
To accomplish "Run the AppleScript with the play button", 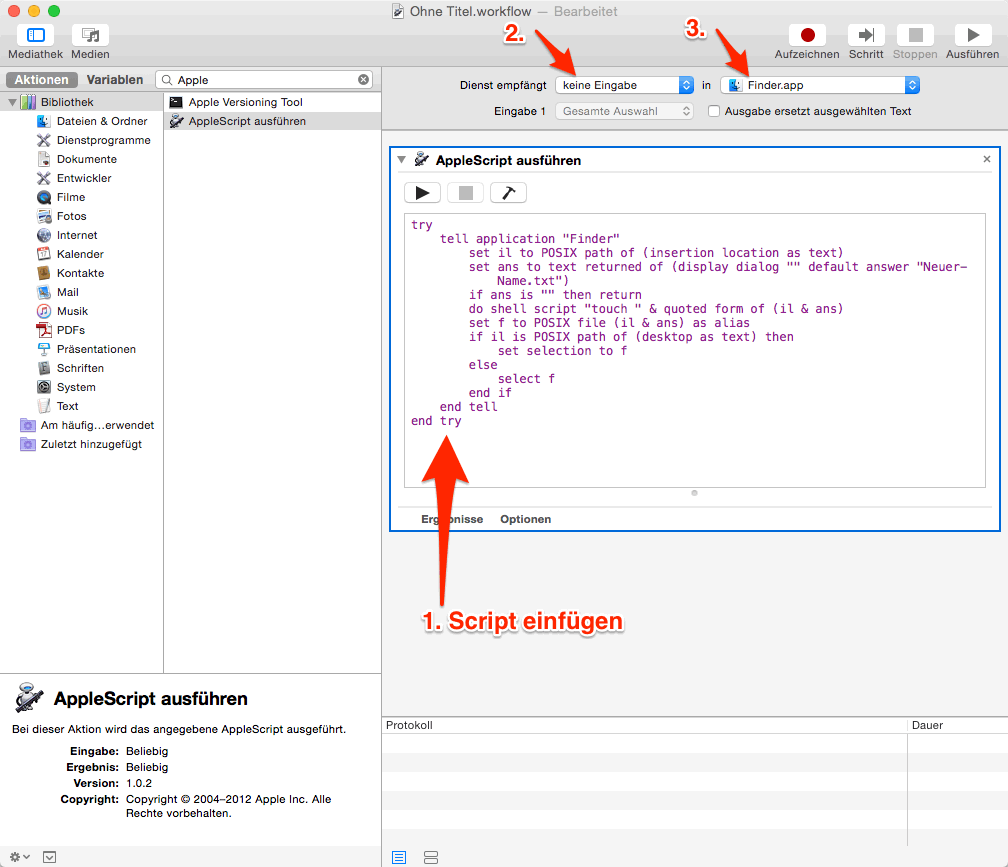I will [422, 193].
